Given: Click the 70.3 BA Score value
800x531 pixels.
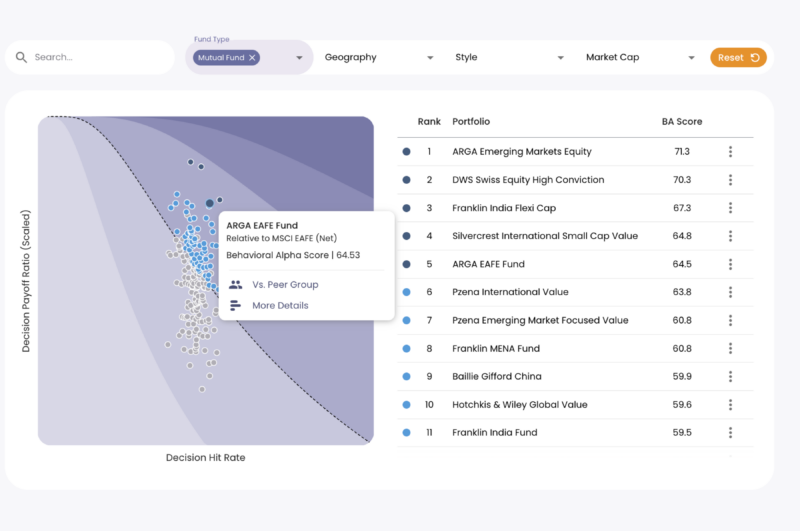Looking at the screenshot, I should (x=682, y=180).
